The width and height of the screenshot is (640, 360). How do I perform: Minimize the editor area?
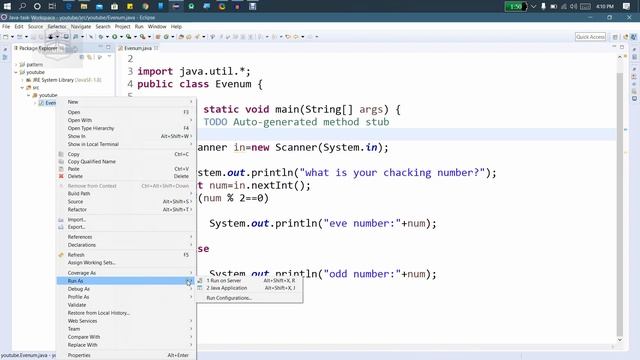point(614,47)
